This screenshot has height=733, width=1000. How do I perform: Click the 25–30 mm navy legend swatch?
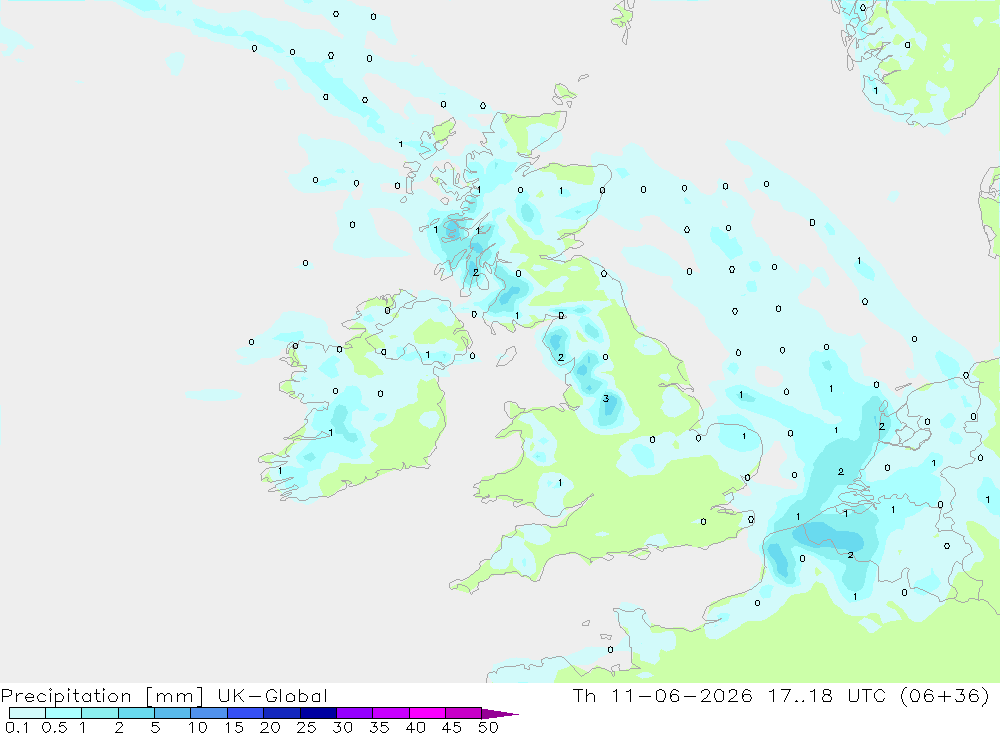pyautogui.click(x=318, y=713)
